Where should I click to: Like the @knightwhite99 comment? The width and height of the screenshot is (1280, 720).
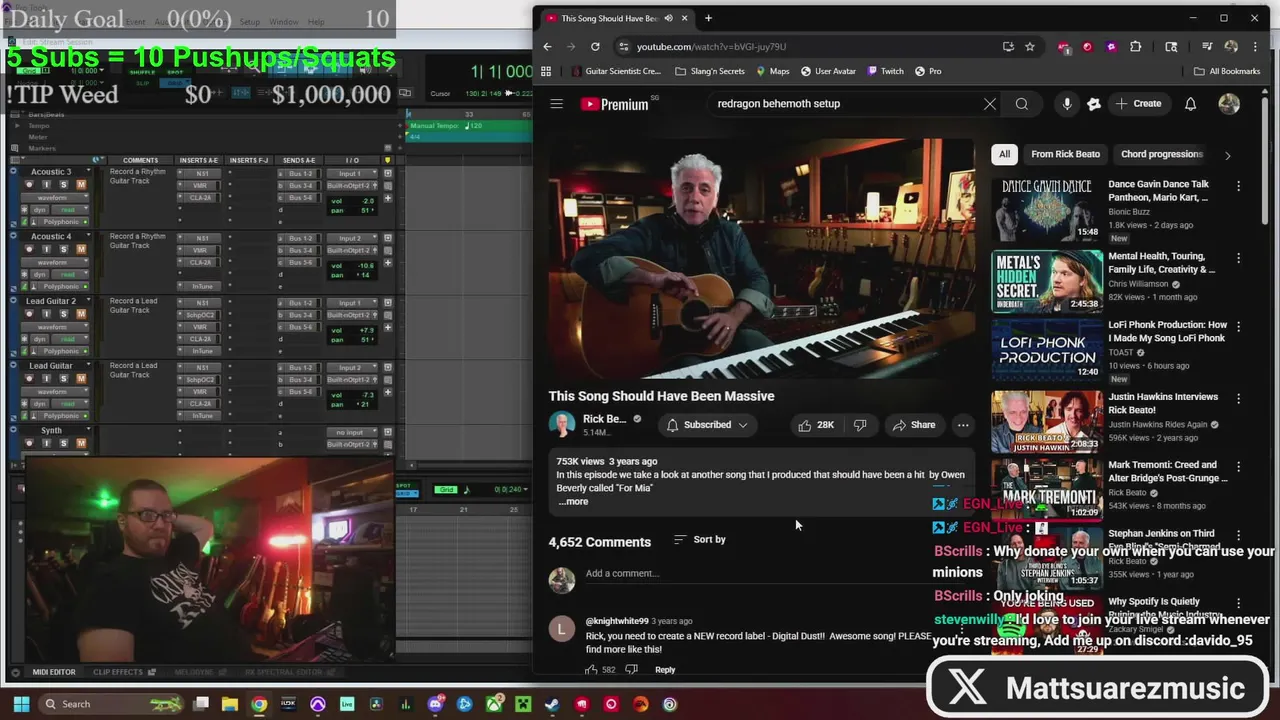[591, 670]
